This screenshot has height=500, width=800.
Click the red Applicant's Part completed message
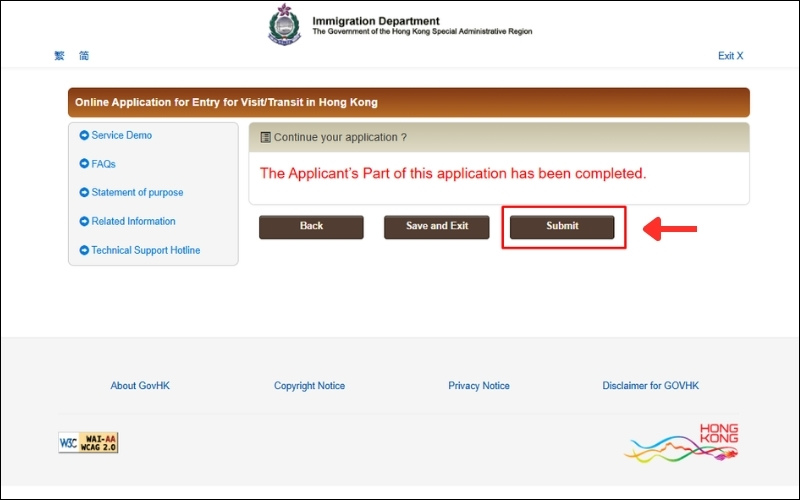[x=453, y=173]
